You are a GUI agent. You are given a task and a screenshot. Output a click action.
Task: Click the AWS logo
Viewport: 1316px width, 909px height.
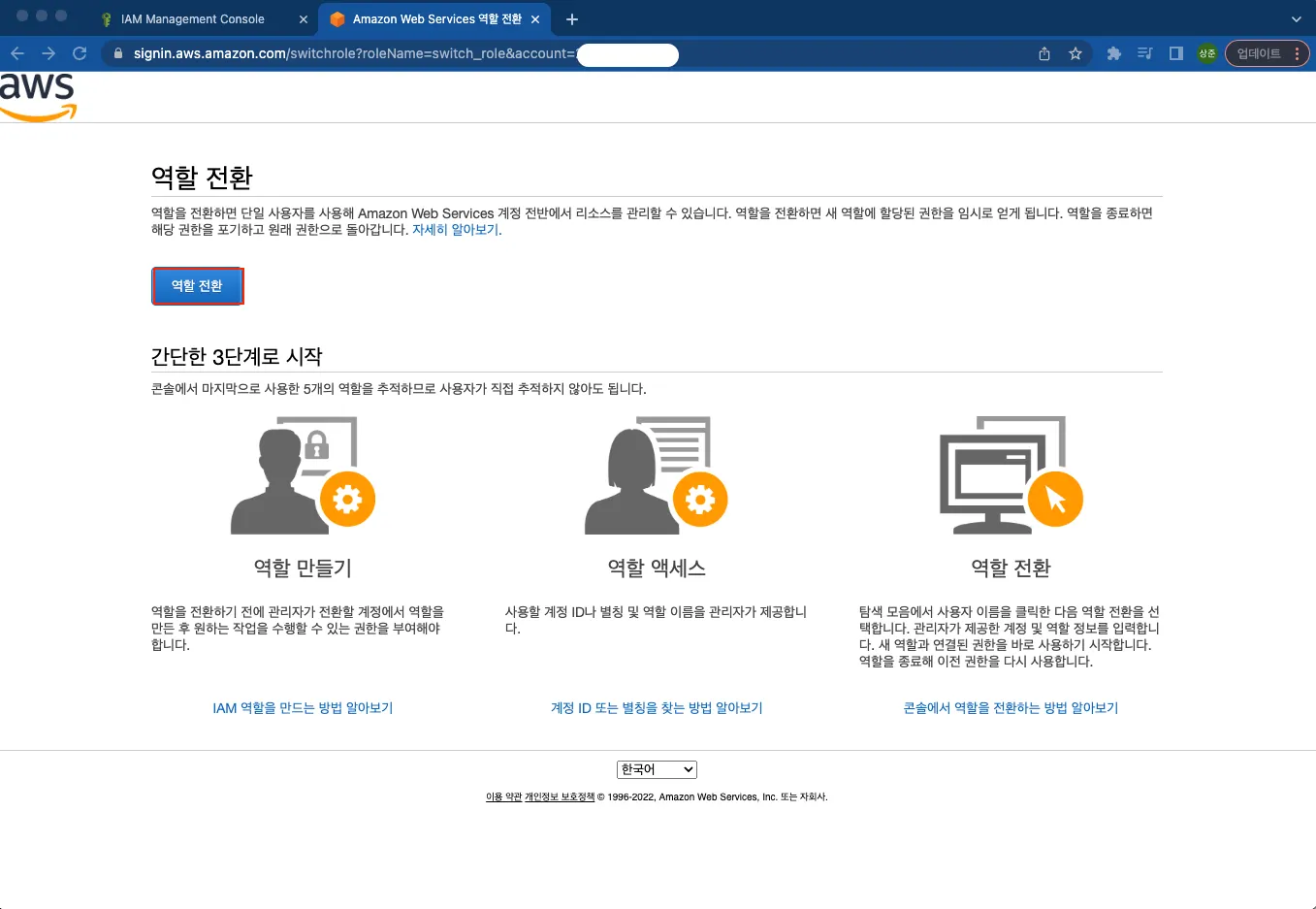pyautogui.click(x=37, y=97)
